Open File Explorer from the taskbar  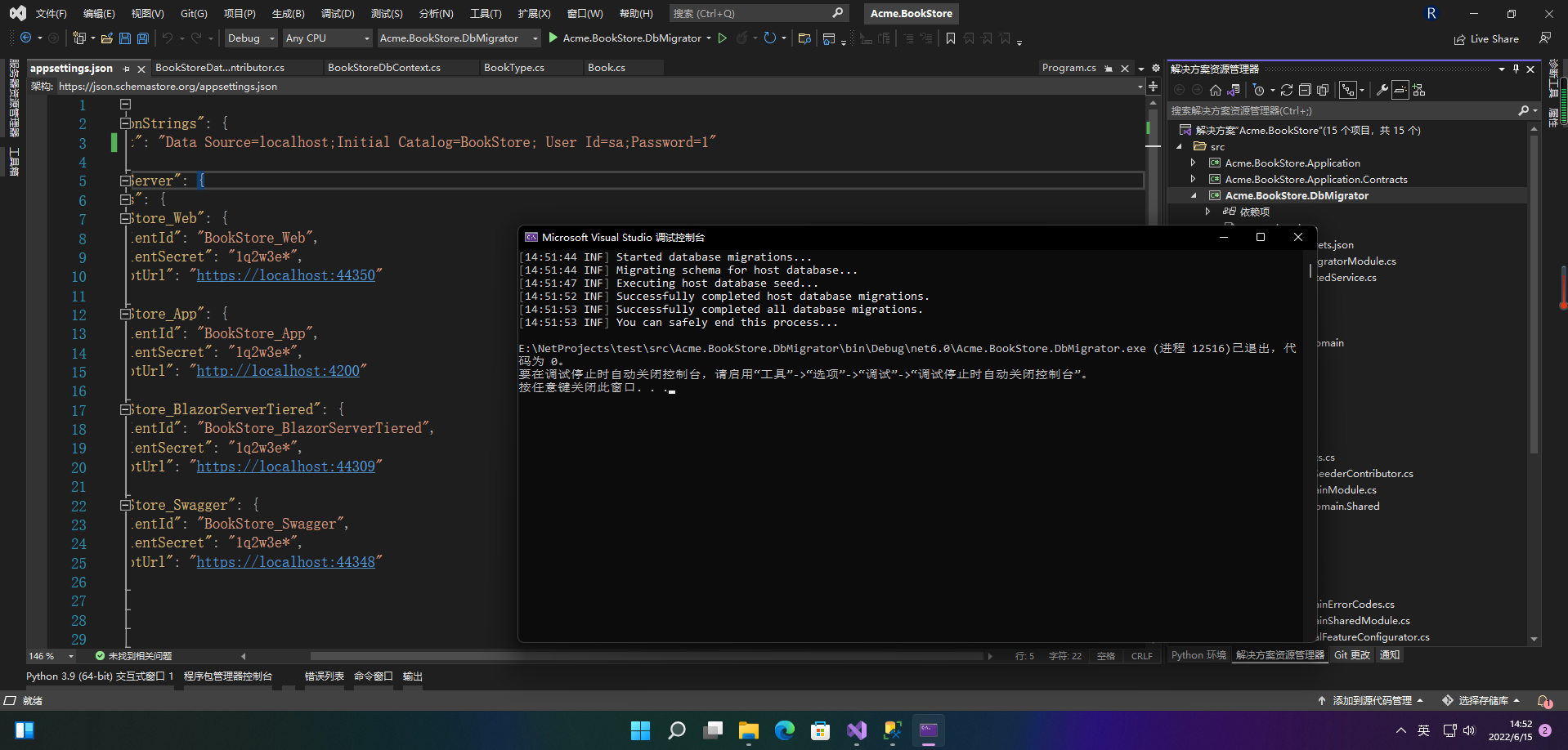pos(748,730)
